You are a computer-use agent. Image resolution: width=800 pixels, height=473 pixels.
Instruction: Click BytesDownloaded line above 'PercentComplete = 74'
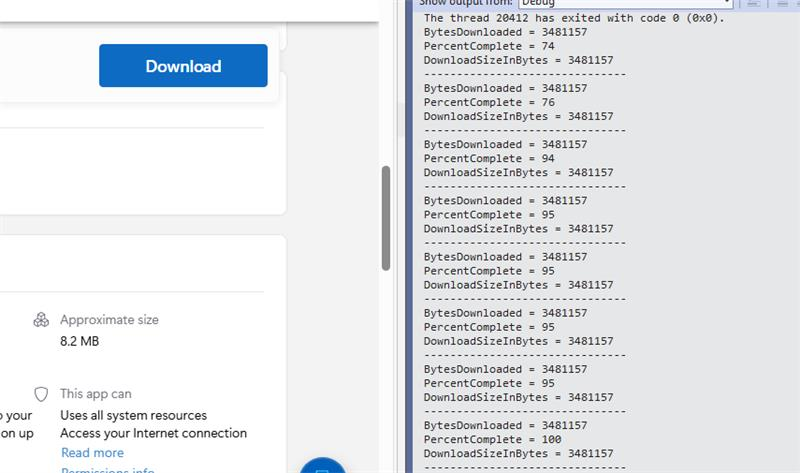coord(505,32)
